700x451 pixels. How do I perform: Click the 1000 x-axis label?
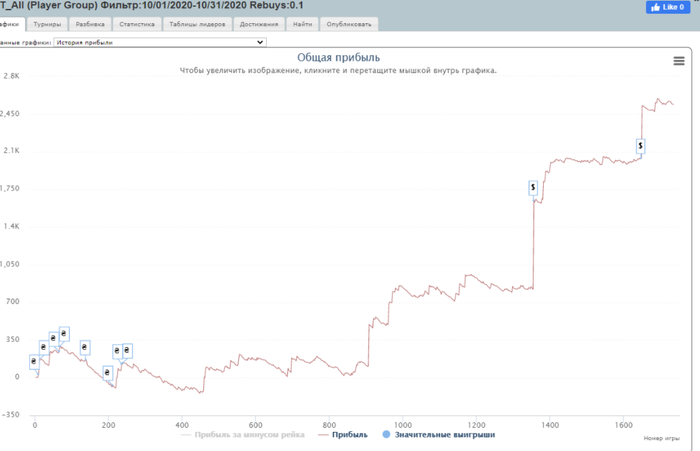403,425
